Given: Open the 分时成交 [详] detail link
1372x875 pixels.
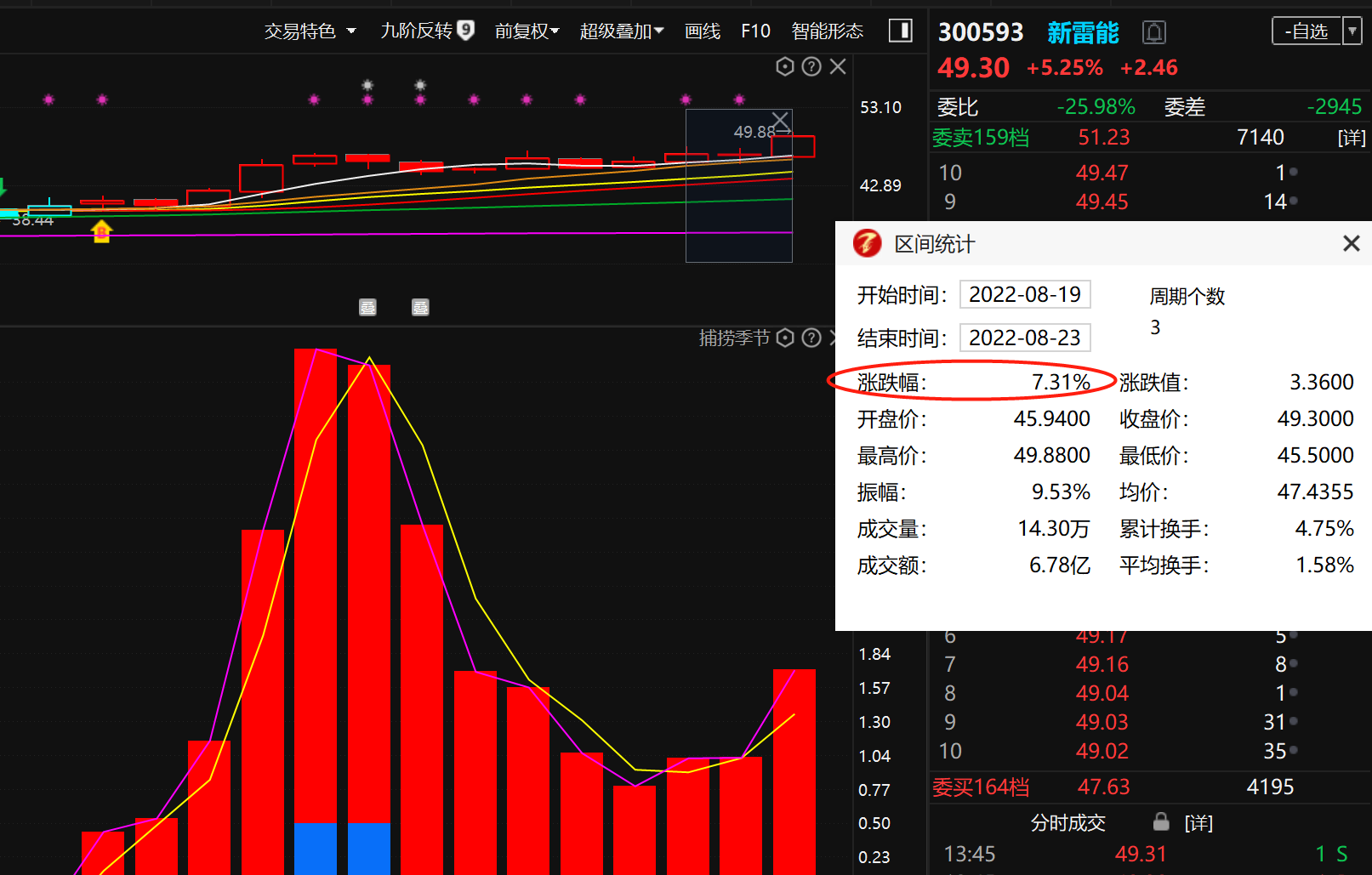Looking at the screenshot, I should (1198, 823).
